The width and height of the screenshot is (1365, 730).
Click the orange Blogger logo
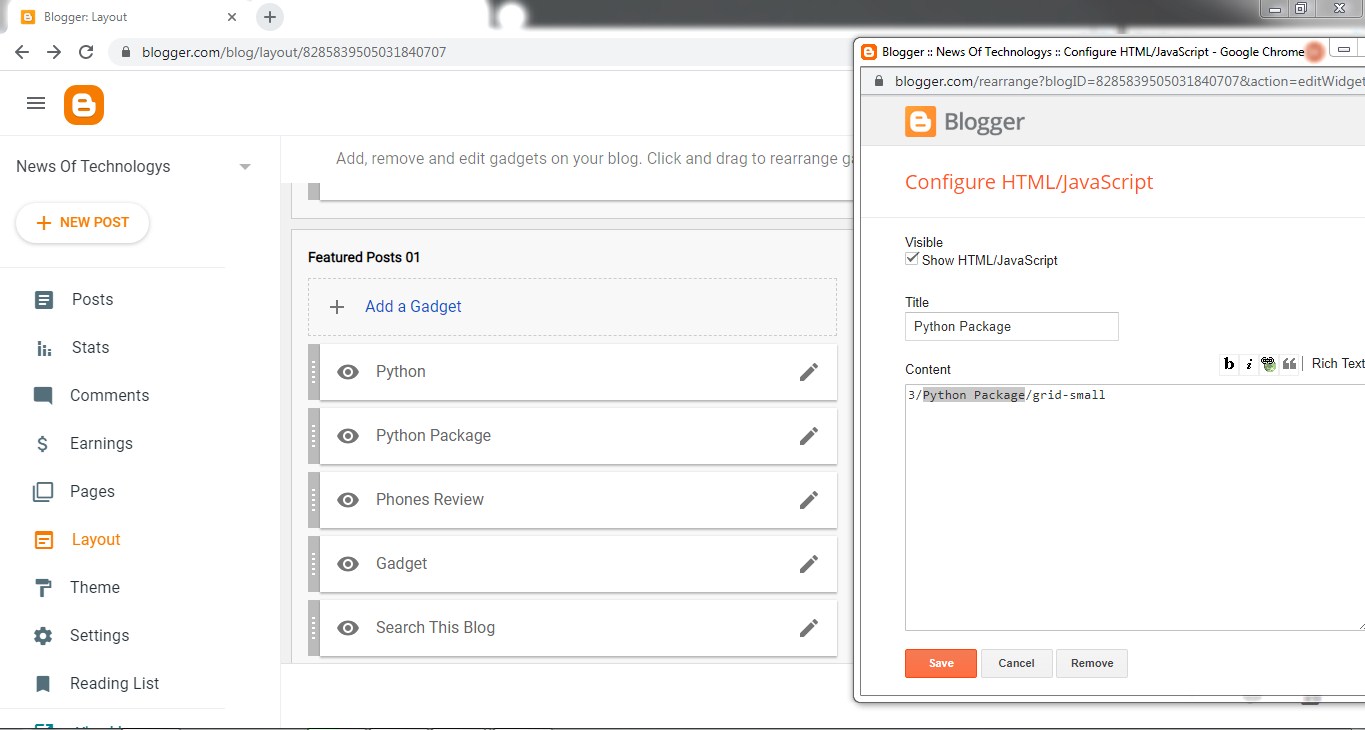pyautogui.click(x=84, y=105)
